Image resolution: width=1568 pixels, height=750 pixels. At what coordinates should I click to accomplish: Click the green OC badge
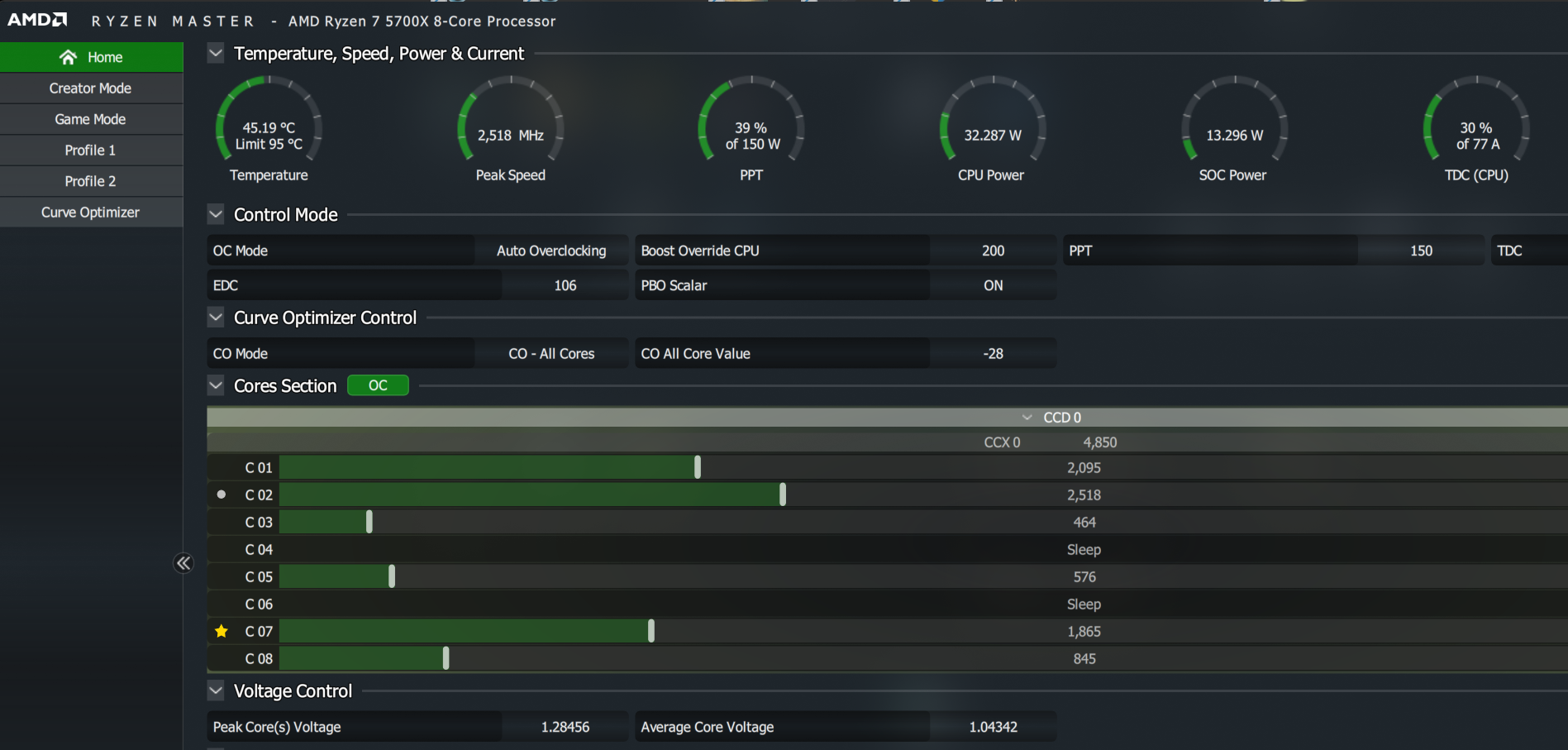[378, 385]
